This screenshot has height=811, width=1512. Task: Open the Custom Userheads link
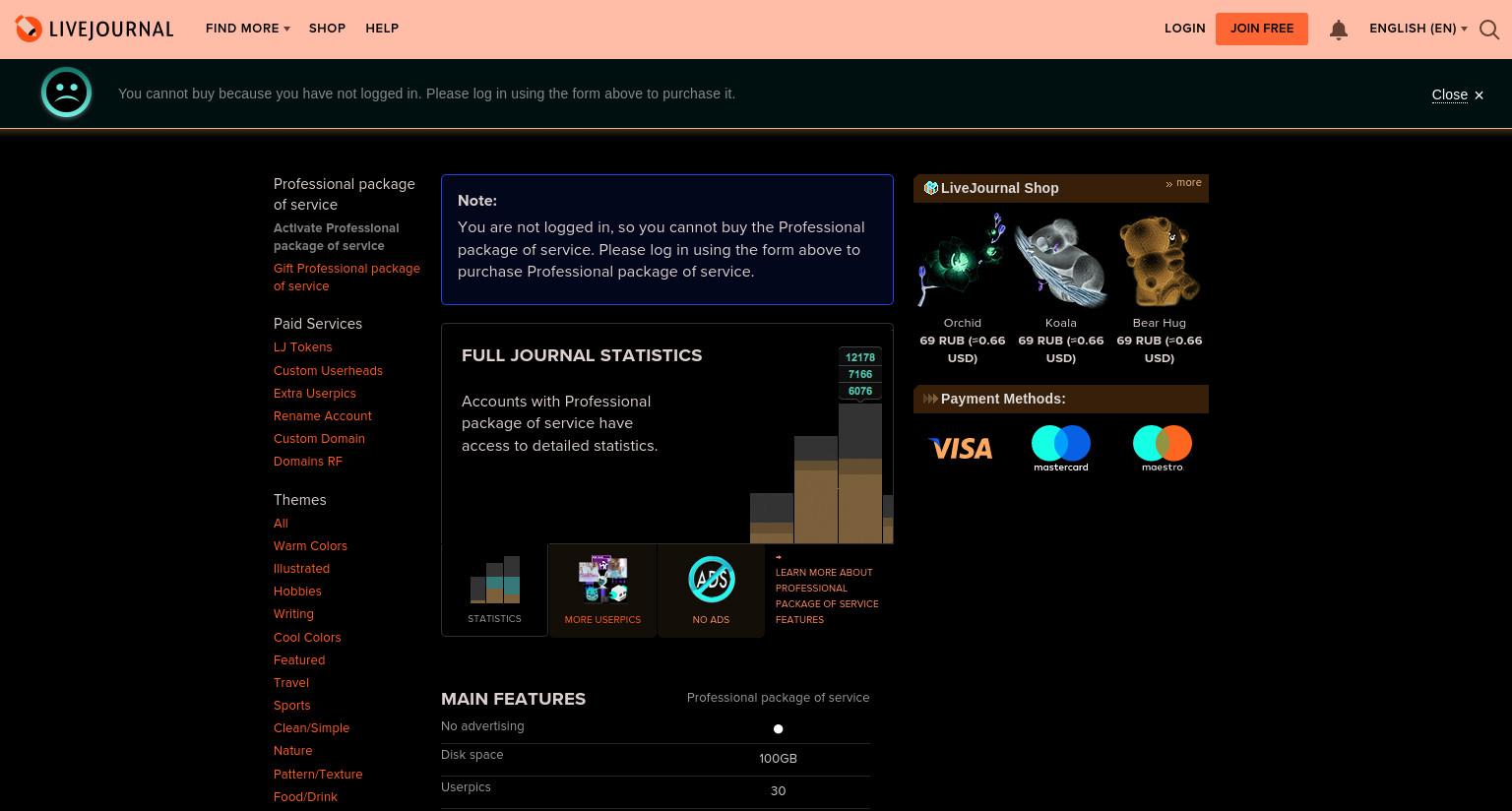pos(328,371)
